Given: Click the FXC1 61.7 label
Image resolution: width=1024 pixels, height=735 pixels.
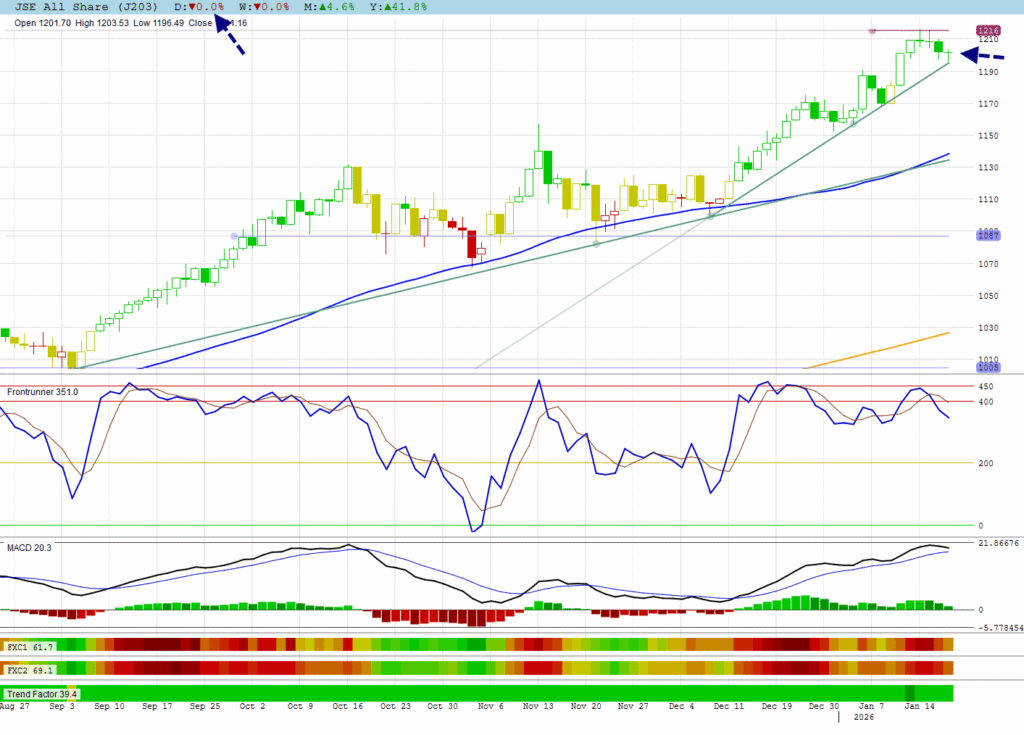Looking at the screenshot, I should pos(30,647).
